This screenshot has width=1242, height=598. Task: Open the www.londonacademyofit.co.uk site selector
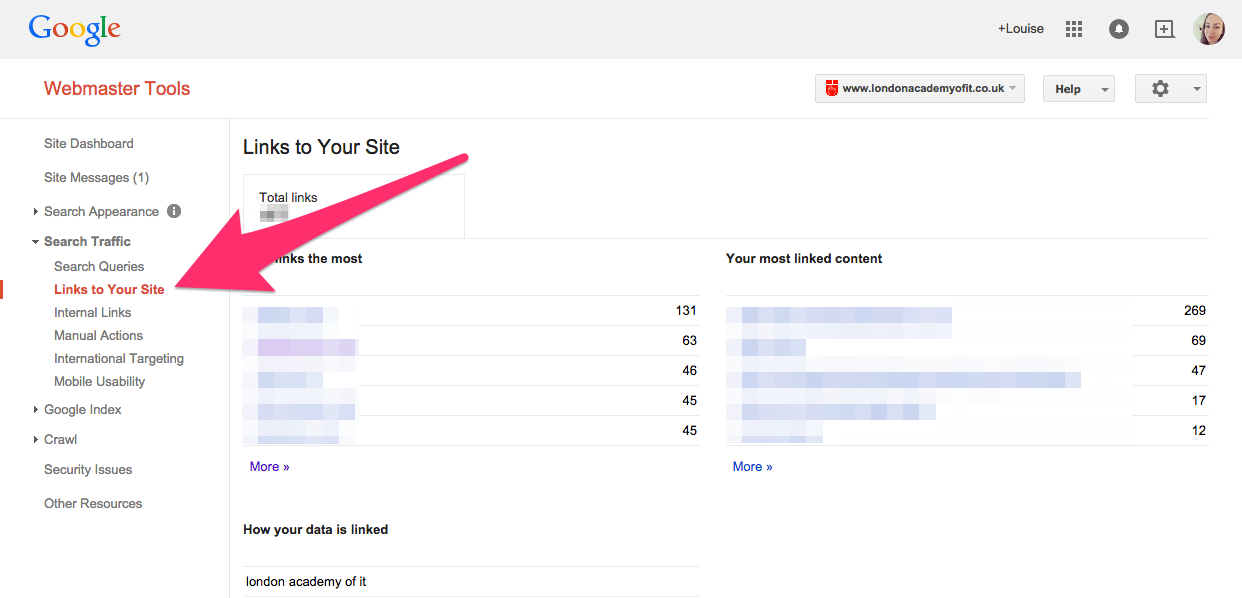click(919, 88)
